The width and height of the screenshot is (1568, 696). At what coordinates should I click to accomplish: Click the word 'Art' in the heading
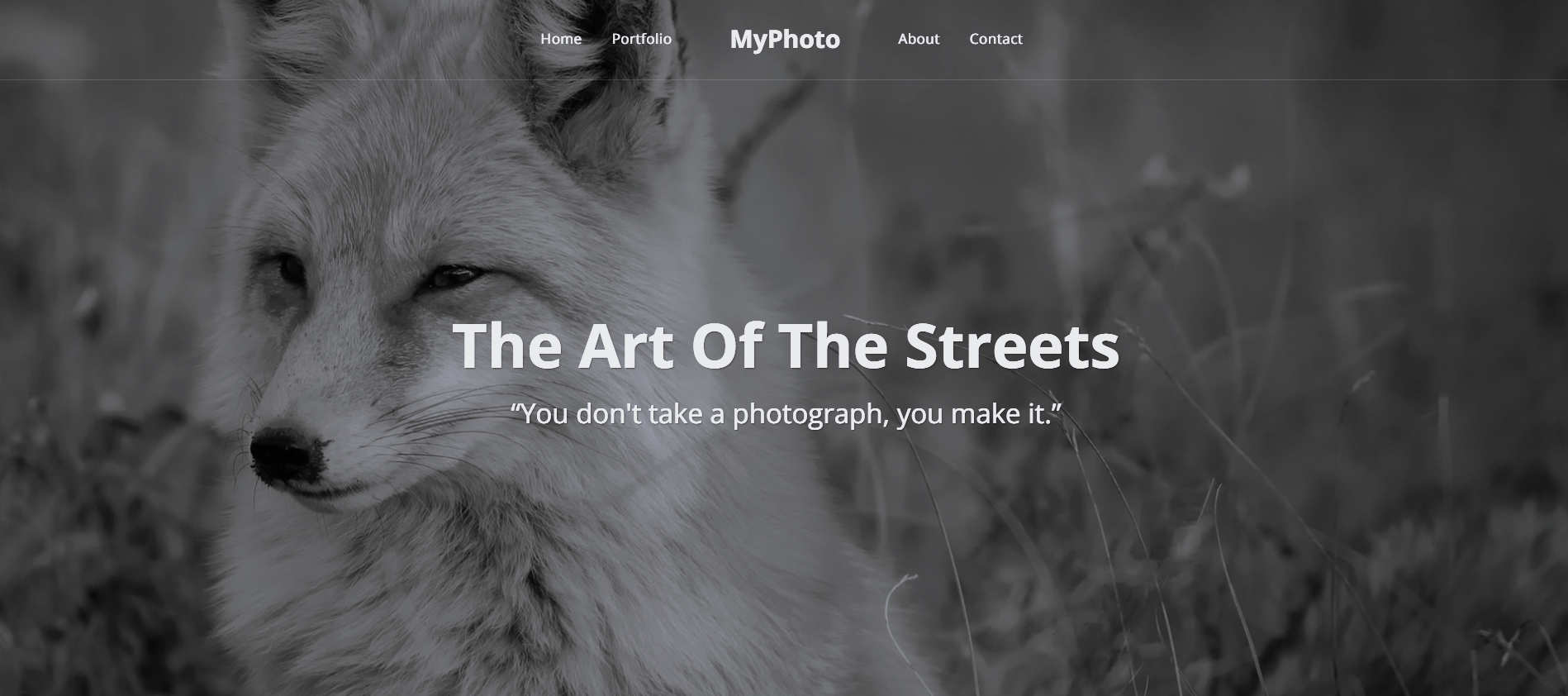[625, 346]
